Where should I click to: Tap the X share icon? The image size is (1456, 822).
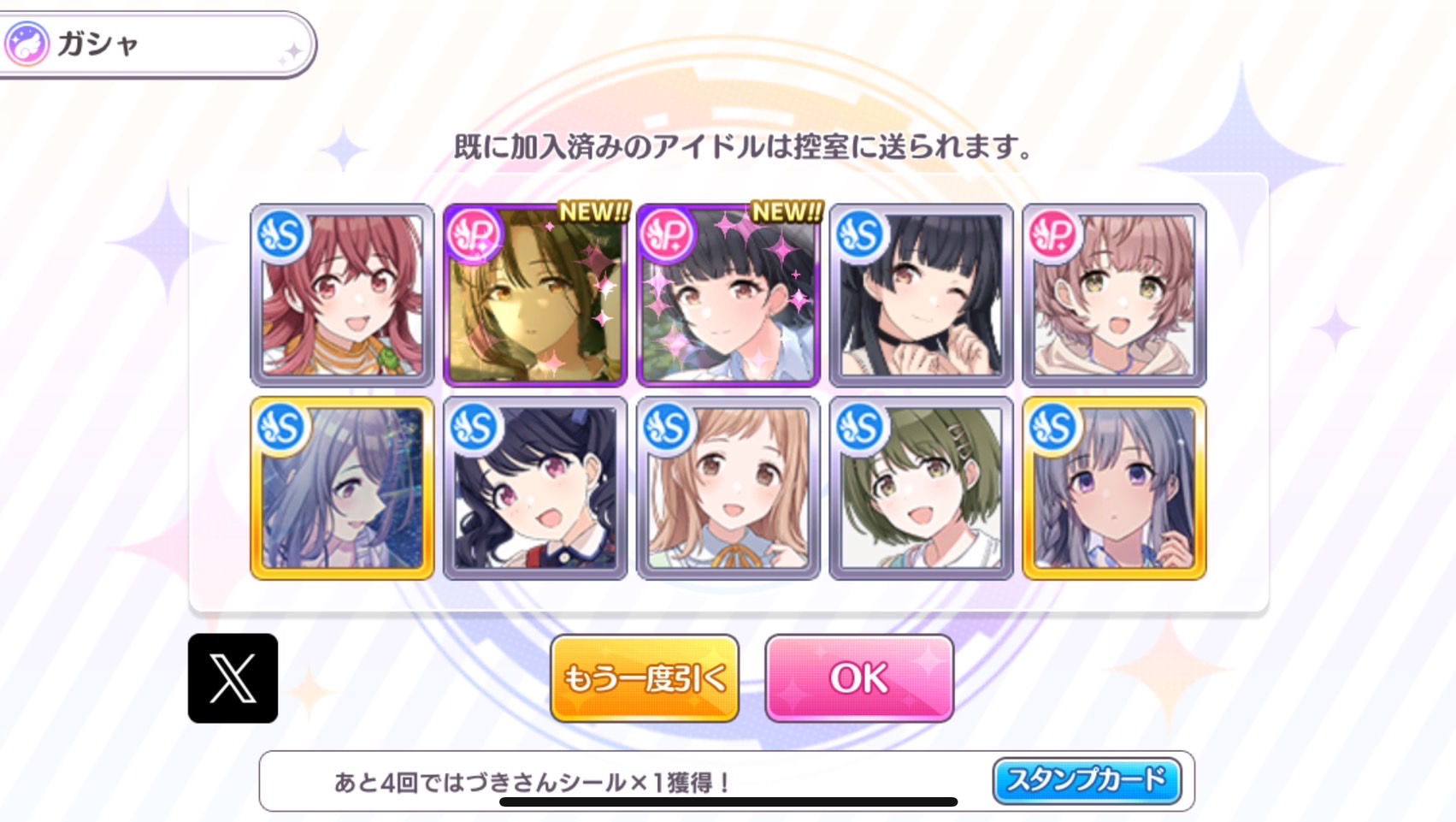233,678
